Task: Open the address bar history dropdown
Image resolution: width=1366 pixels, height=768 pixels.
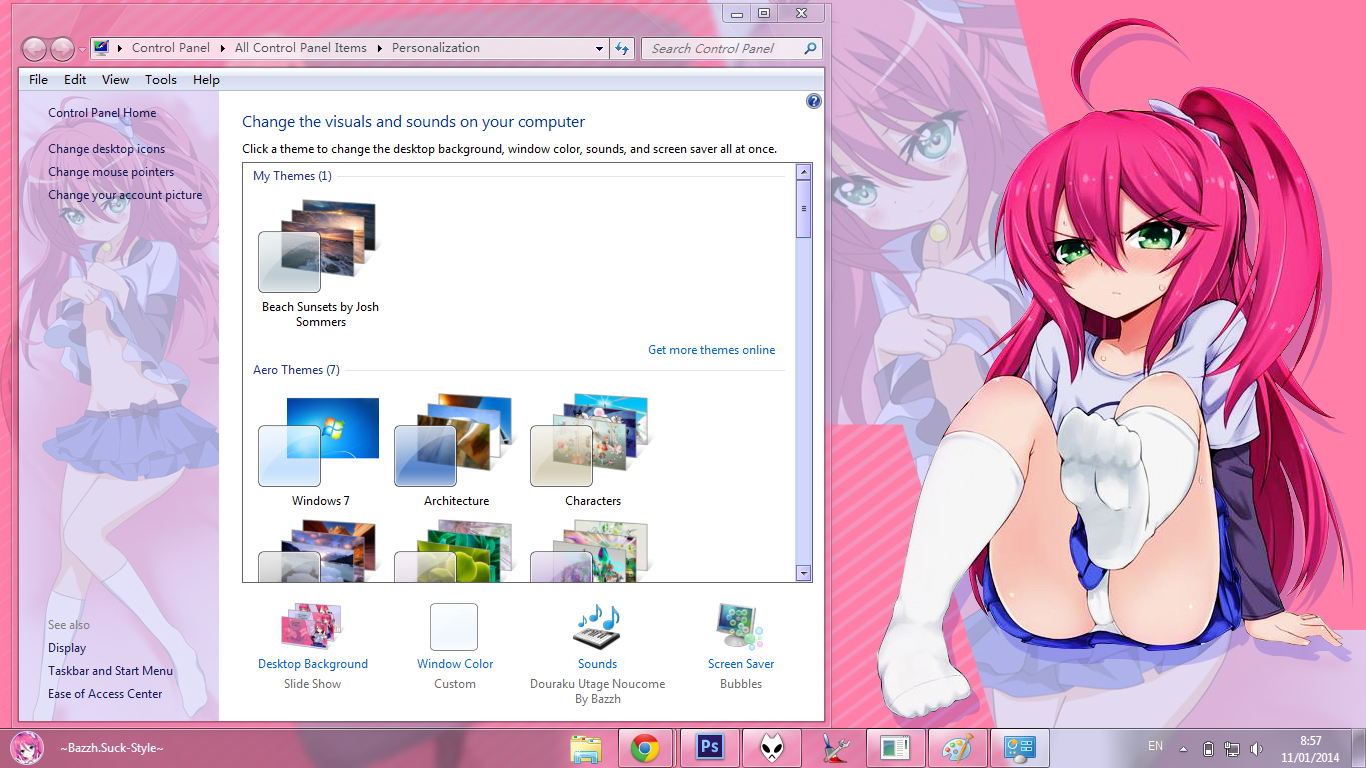Action: click(599, 48)
